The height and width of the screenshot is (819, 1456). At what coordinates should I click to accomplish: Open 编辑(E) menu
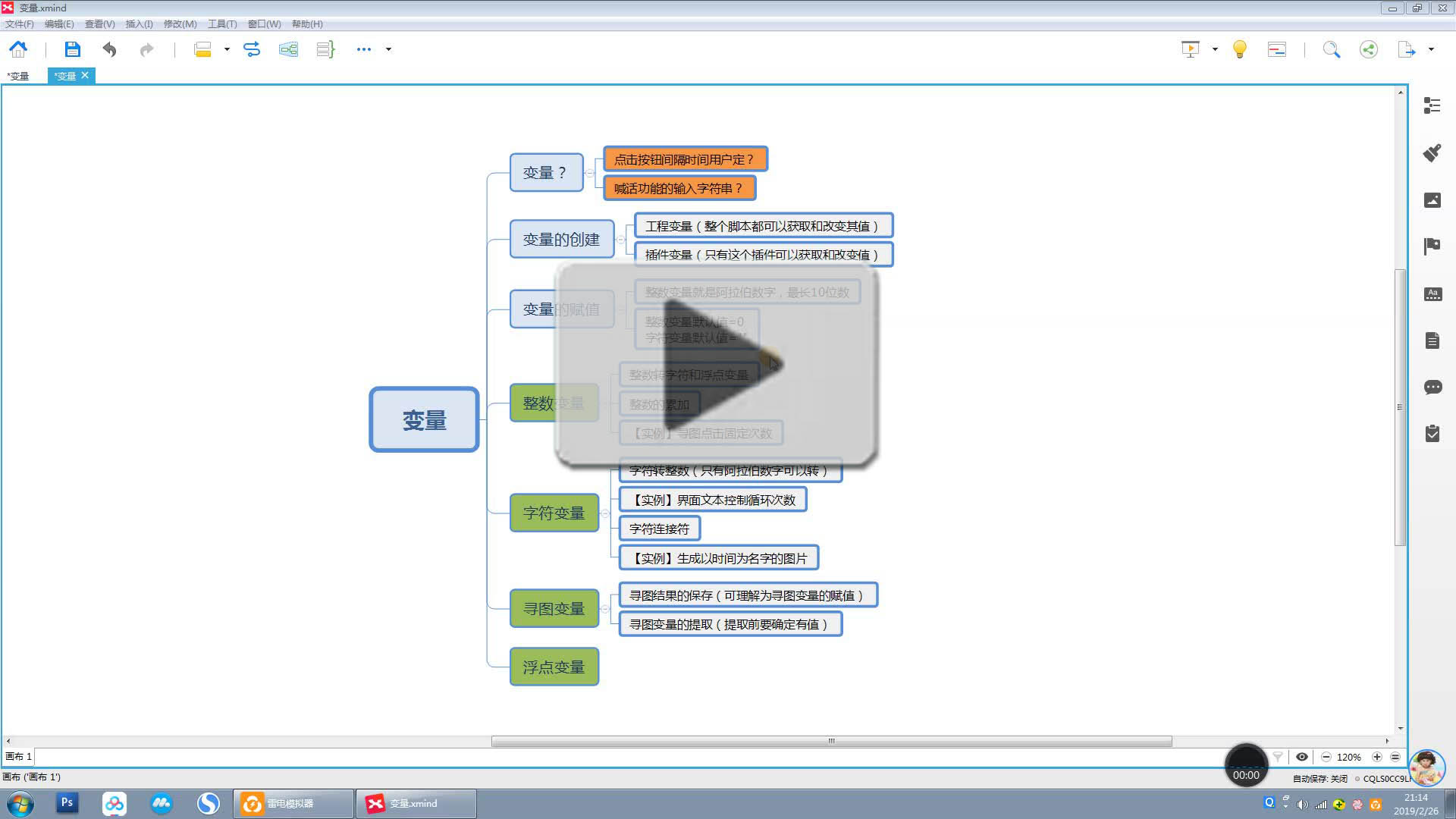click(x=59, y=24)
